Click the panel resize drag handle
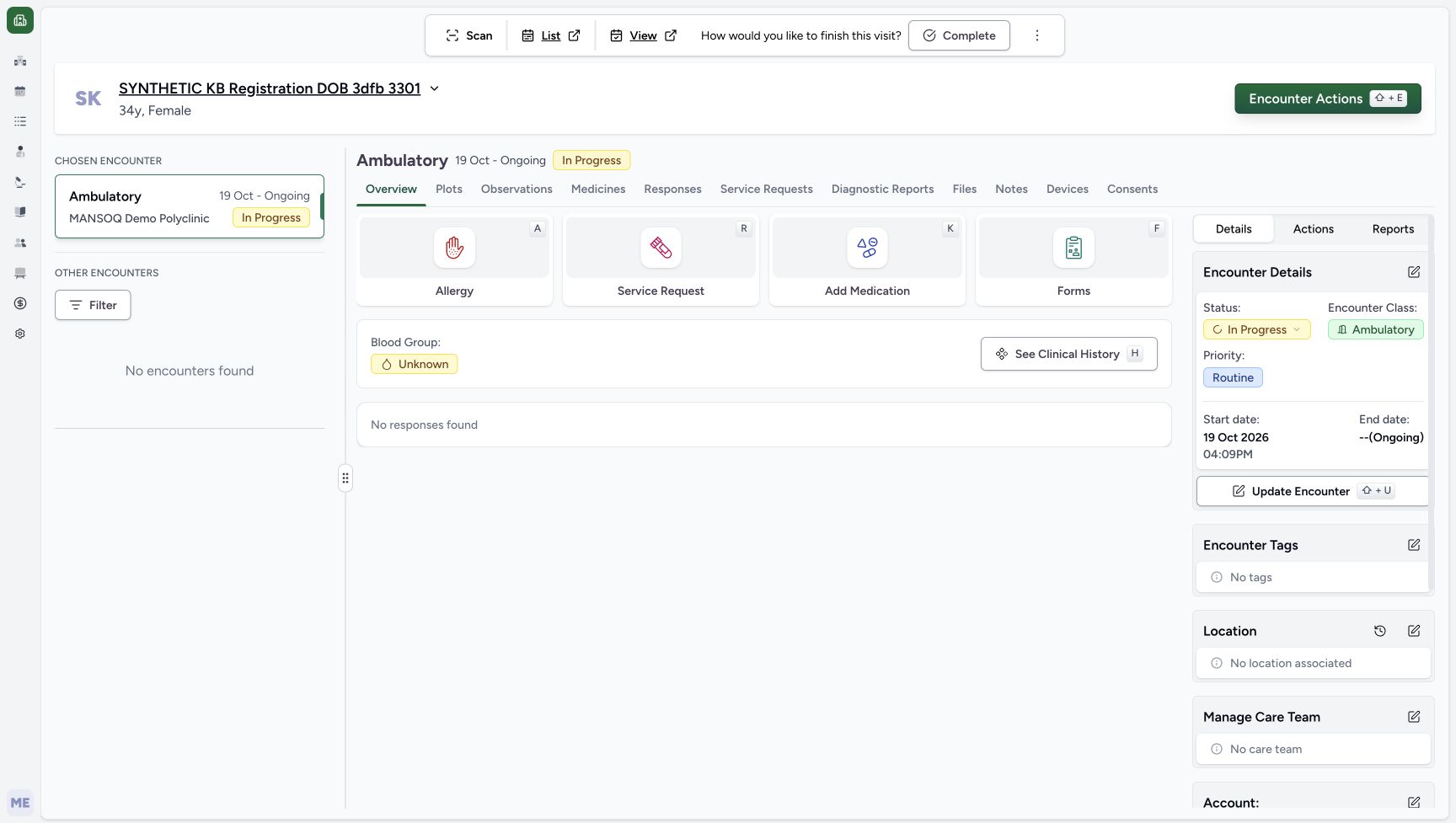Screen dimensions: 1456x823 click(x=345, y=478)
